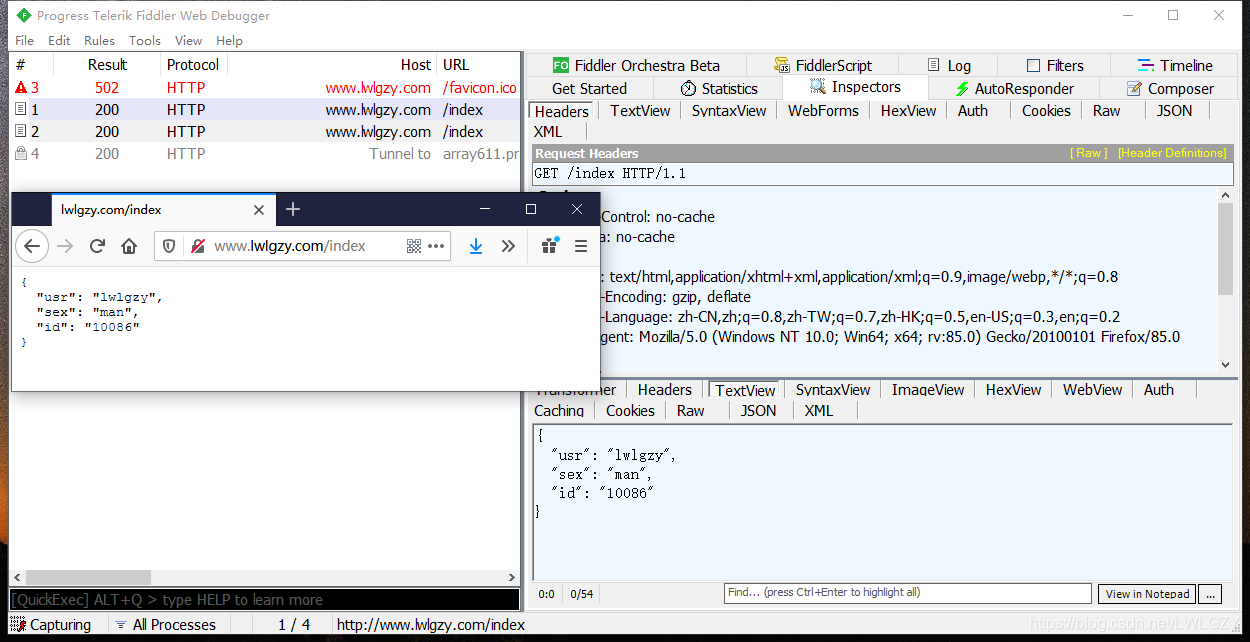Select request WebForms inspector tab

(x=823, y=111)
